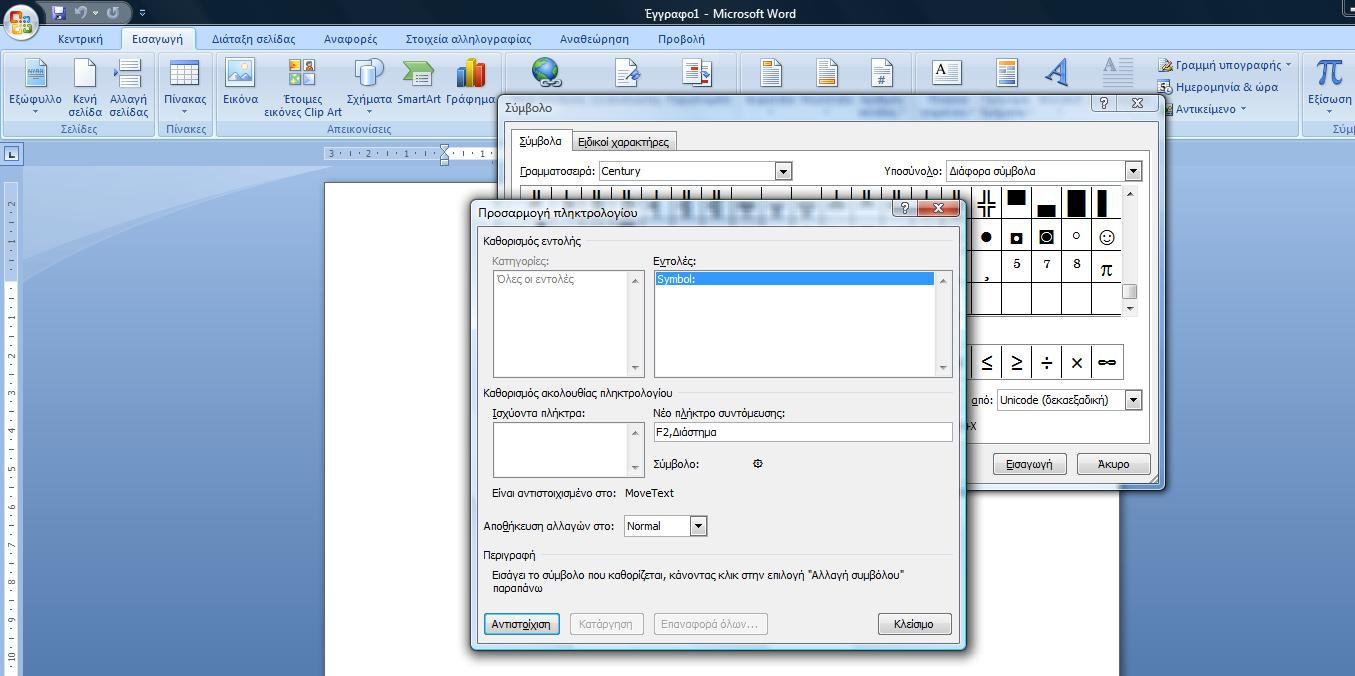Insert a blank page (Κενή σελίδα)

pos(85,87)
